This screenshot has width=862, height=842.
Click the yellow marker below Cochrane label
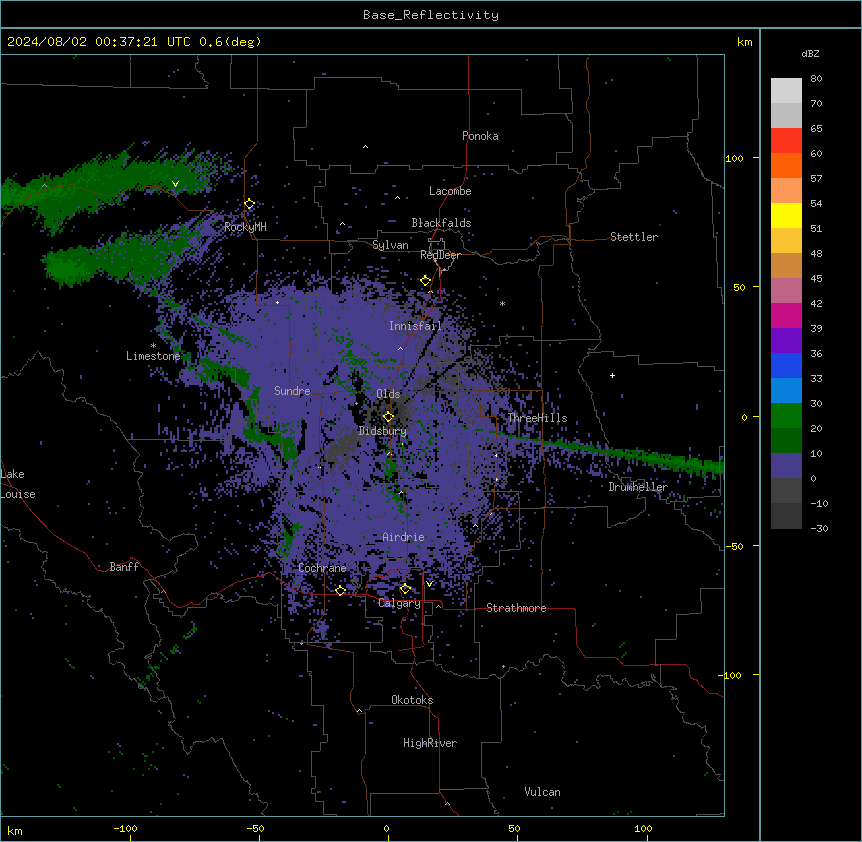[340, 590]
